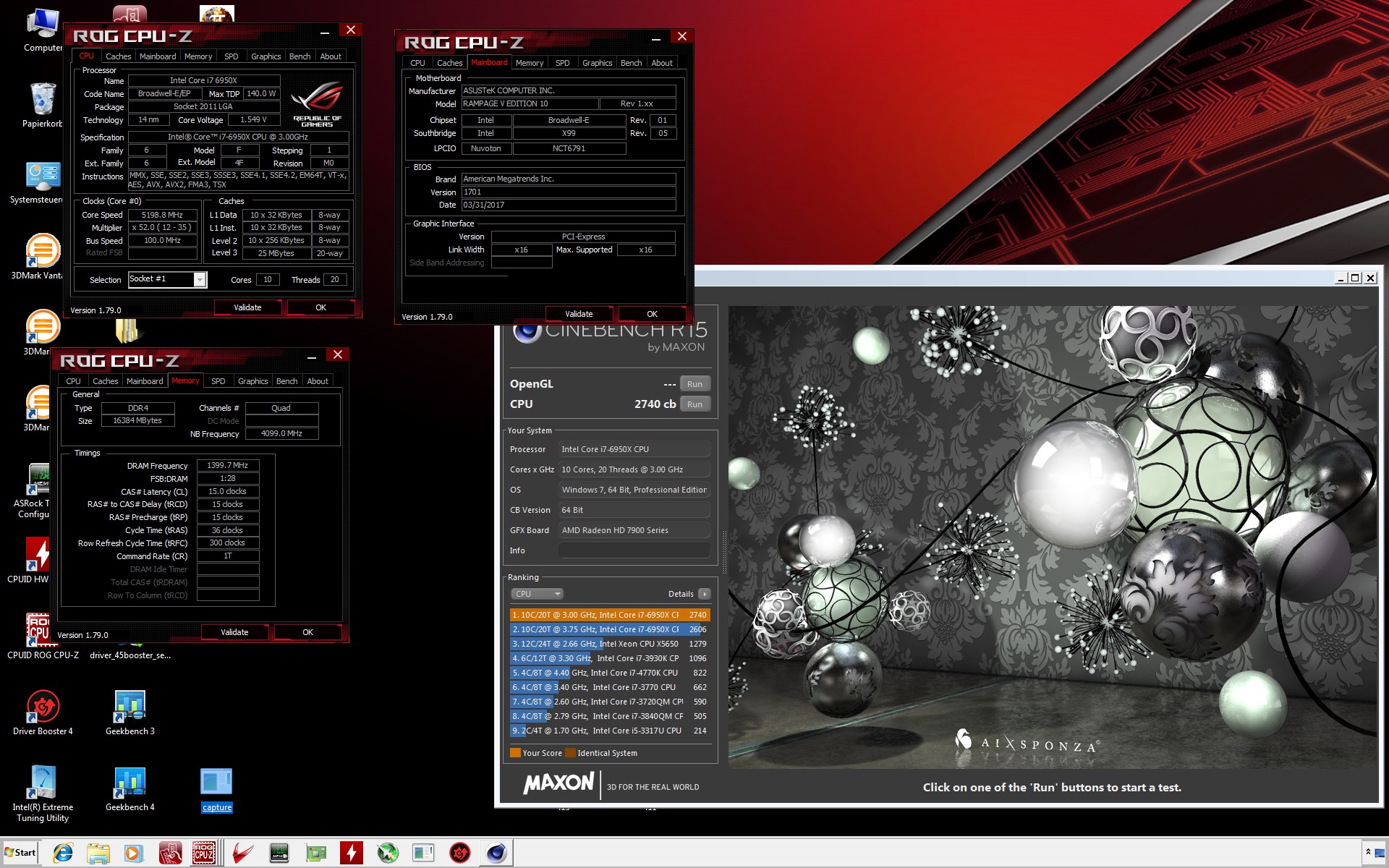Click Validate in the Memory CPU-Z window
This screenshot has height=868, width=1389.
pos(234,632)
